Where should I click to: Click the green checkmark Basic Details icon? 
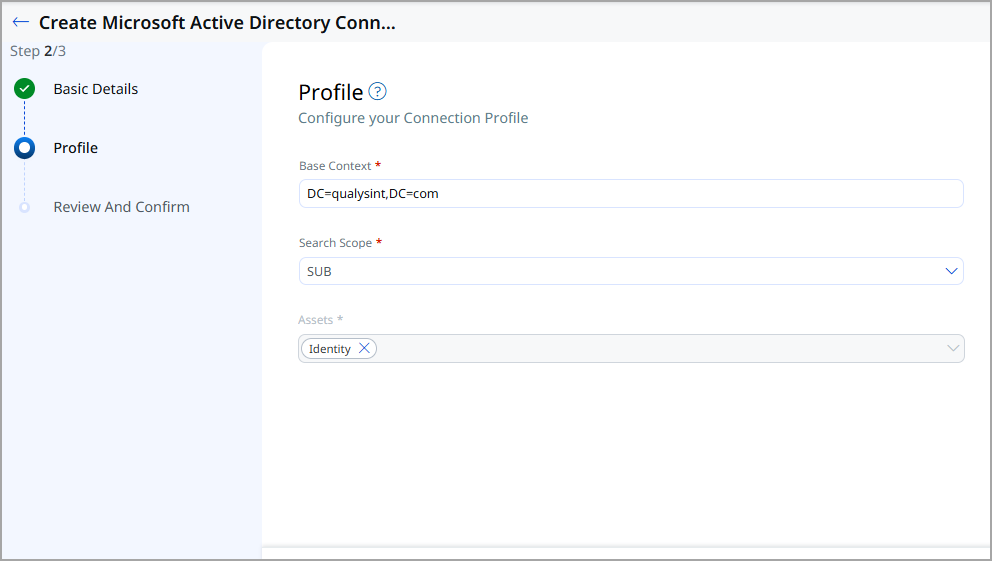pos(25,89)
